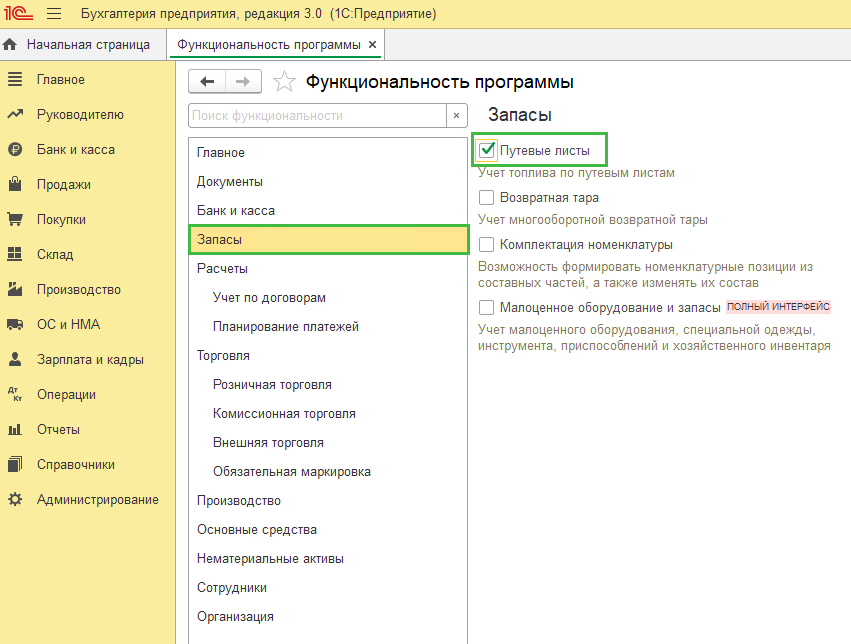The height and width of the screenshot is (644, 851).
Task: Select Производство in the functionality list
Action: click(x=328, y=501)
